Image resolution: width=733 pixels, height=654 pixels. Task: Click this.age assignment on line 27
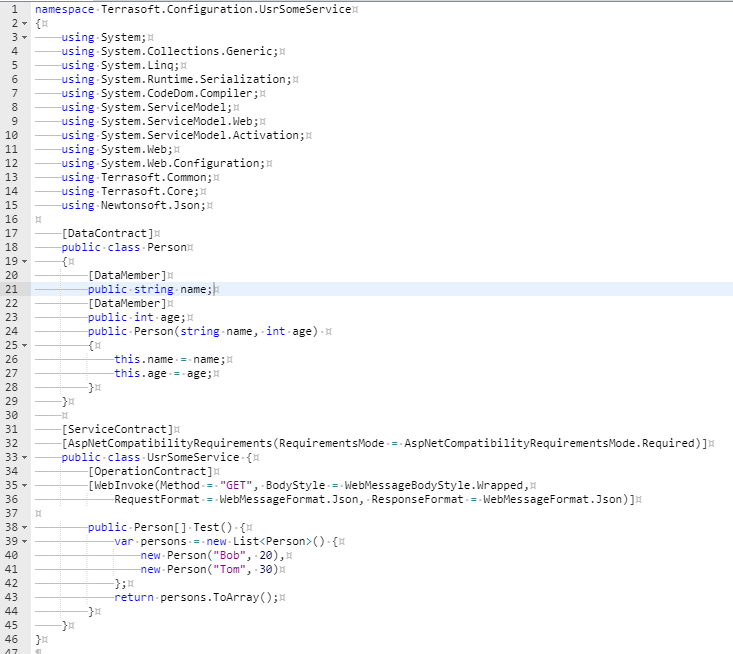164,374
